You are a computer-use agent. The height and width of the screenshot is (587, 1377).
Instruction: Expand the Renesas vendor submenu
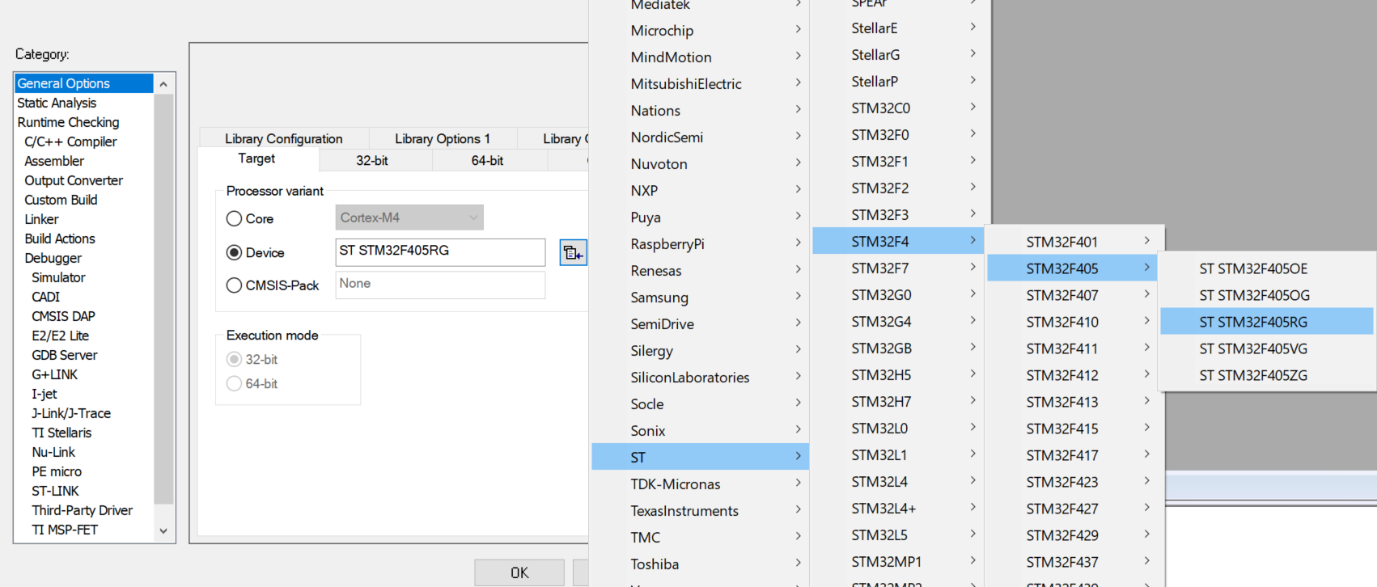pyautogui.click(x=700, y=270)
